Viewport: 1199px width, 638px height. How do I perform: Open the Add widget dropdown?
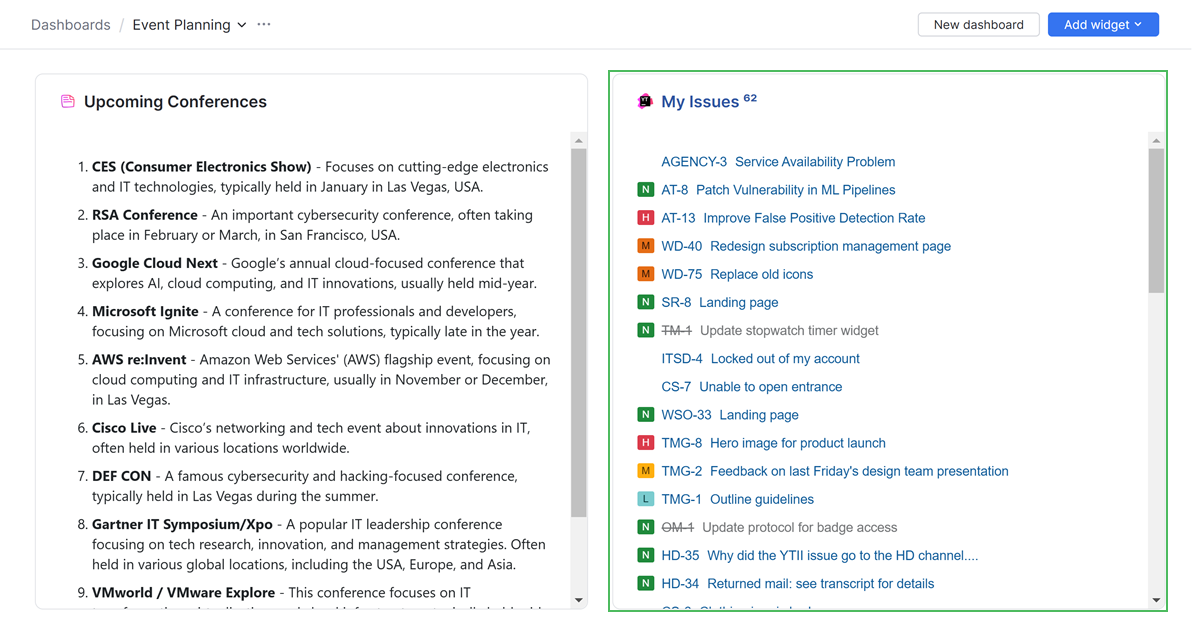click(1103, 24)
